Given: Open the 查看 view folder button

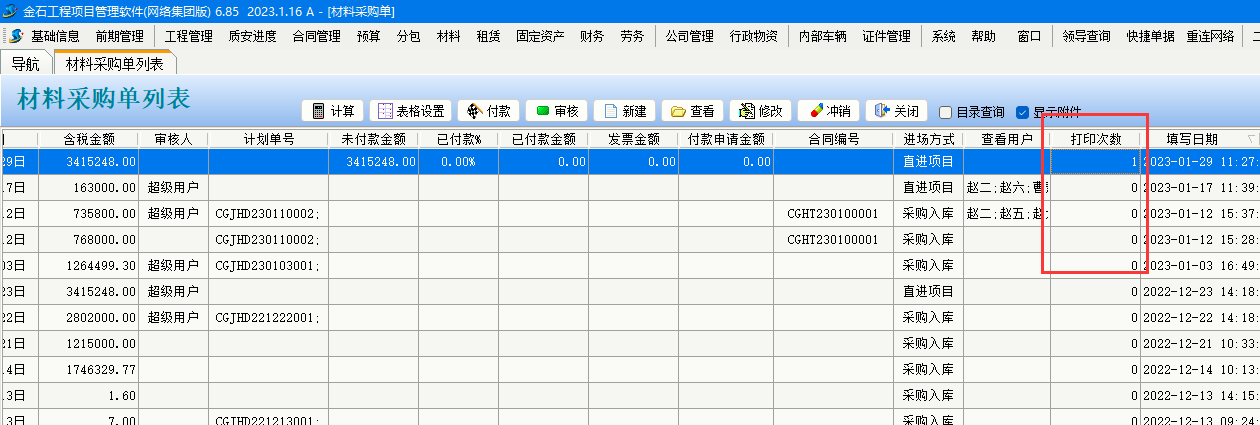Looking at the screenshot, I should click(692, 111).
